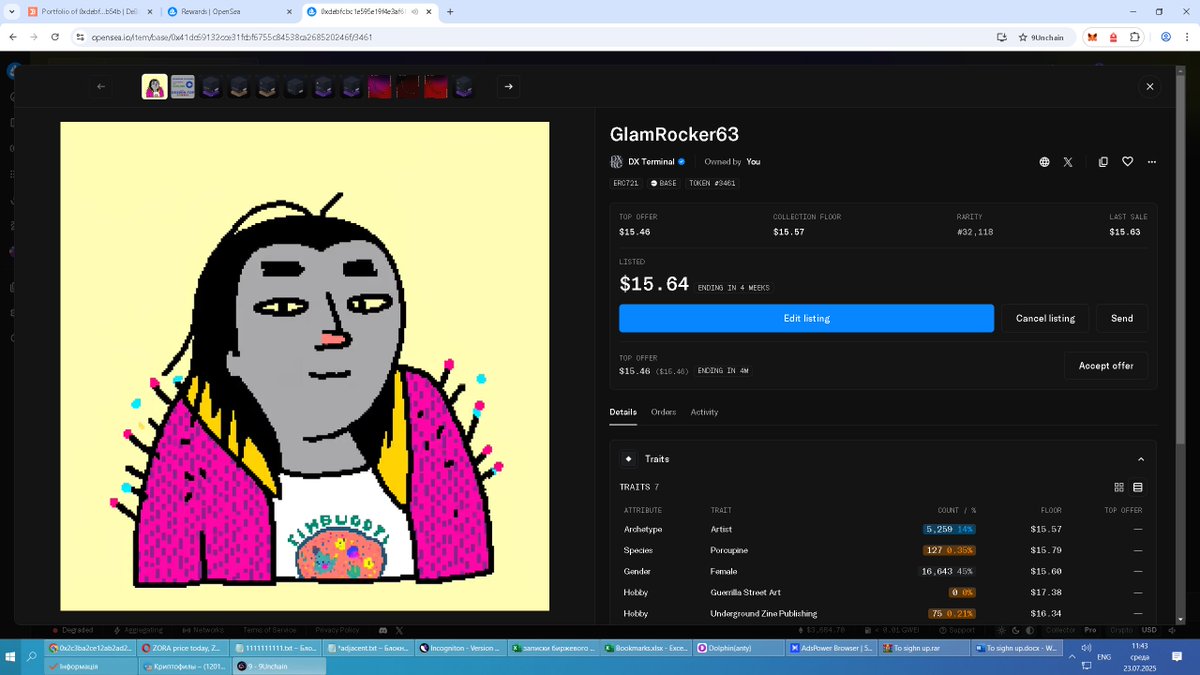This screenshot has height=675, width=1200.
Task: Open the Windows Start menu
Action: point(12,657)
